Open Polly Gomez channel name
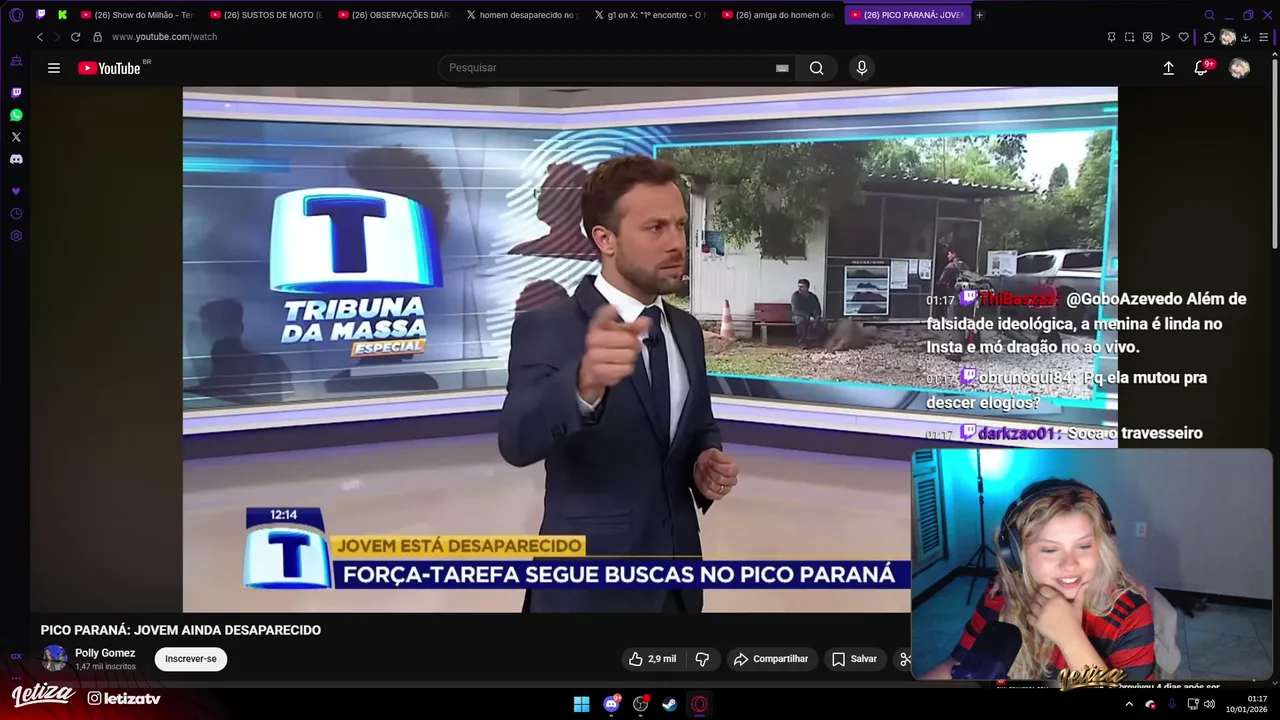1280x720 pixels. 105,653
